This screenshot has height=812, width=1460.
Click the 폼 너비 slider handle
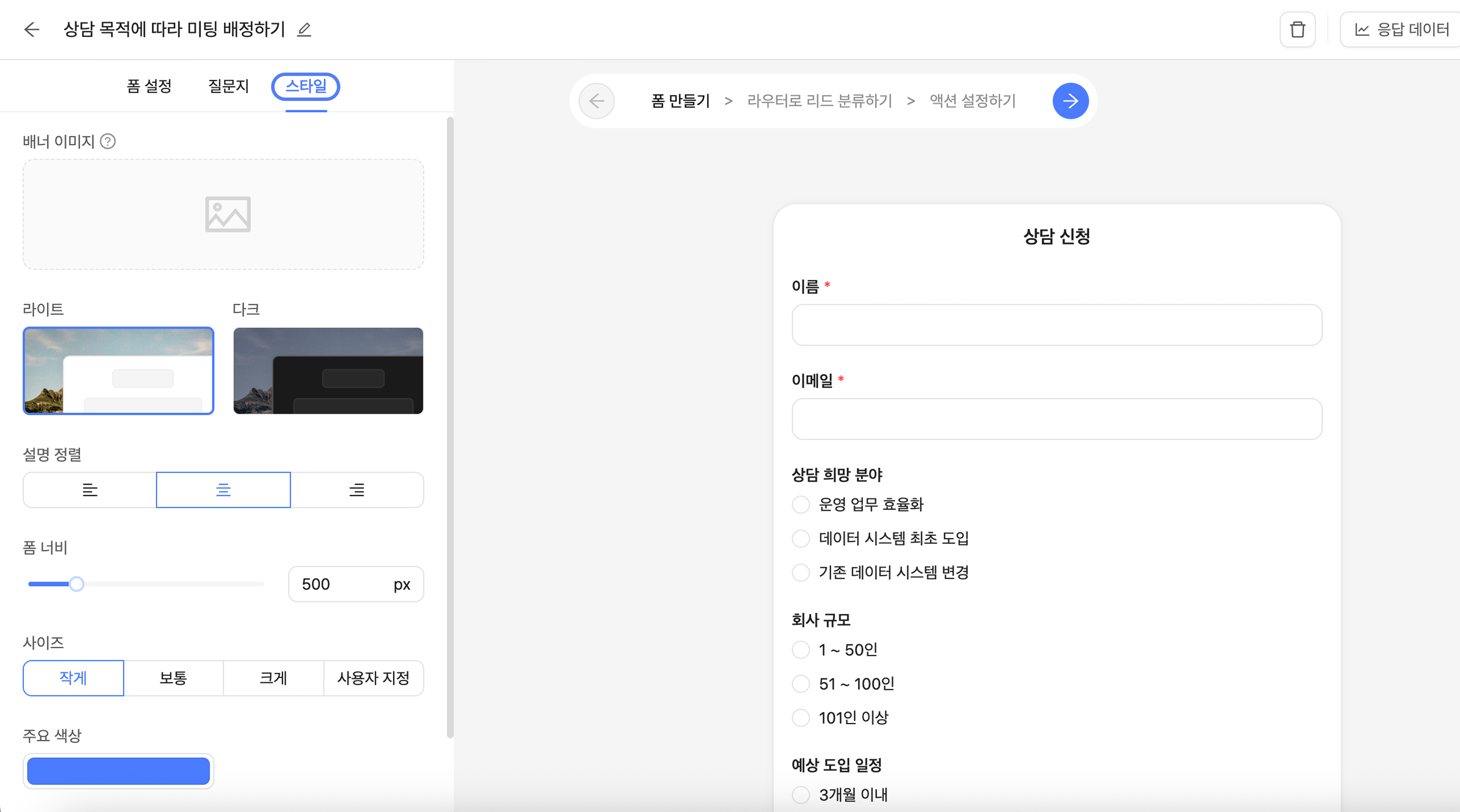pyautogui.click(x=76, y=584)
